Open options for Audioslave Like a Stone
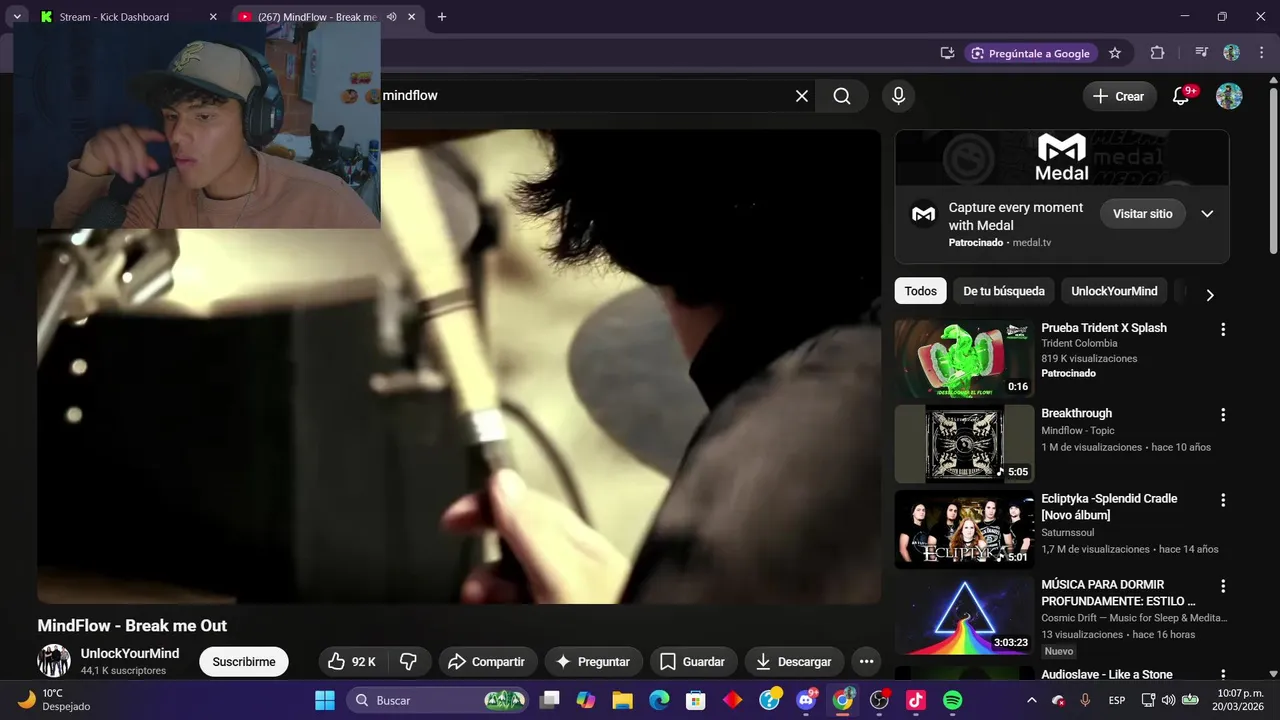This screenshot has width=1280, height=720. pyautogui.click(x=1222, y=674)
